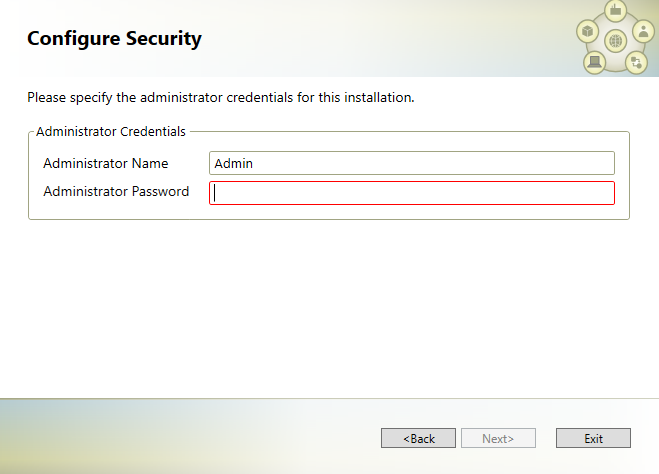Place cursor on the 'Admin' text

point(234,163)
